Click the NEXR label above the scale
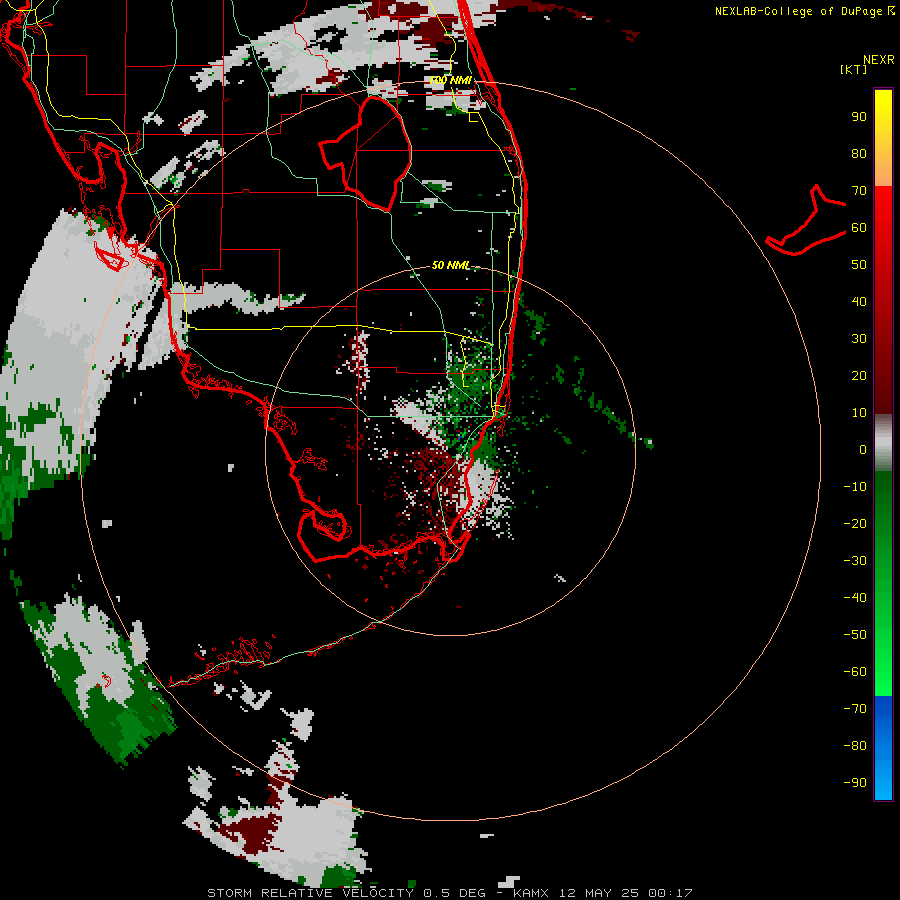The height and width of the screenshot is (900, 900). (x=878, y=60)
